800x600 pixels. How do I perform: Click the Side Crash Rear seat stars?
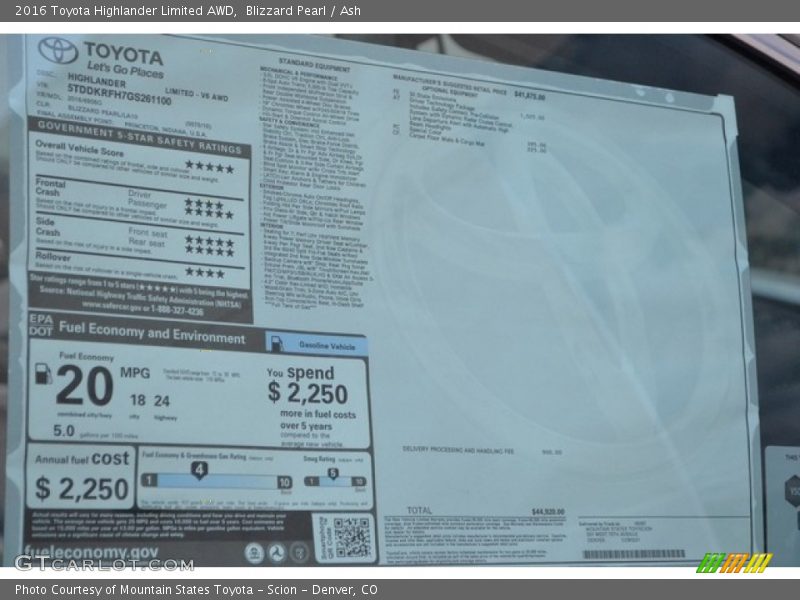click(210, 251)
